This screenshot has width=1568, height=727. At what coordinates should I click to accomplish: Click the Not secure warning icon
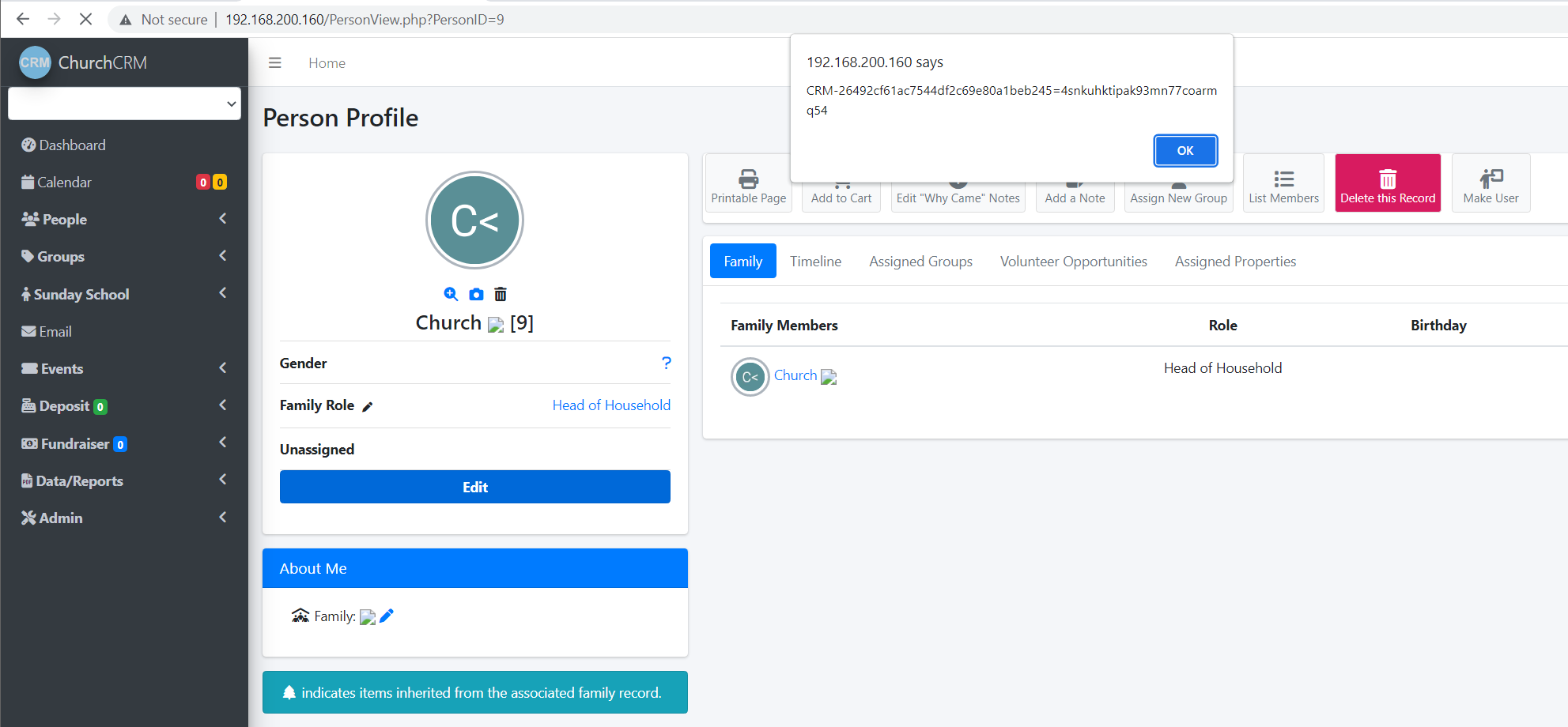[x=125, y=20]
